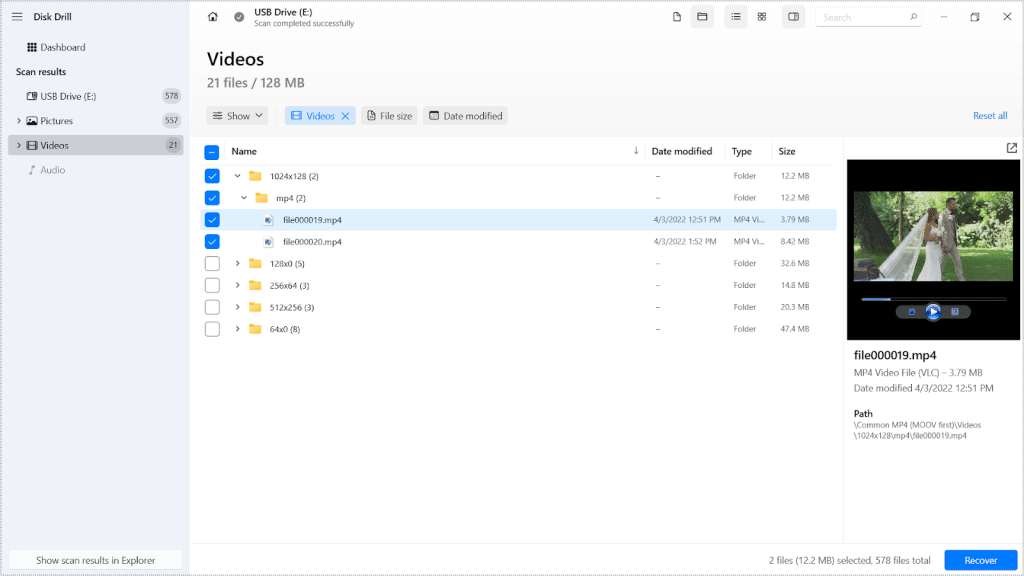Toggle the select-all checkbox in the header
1024x576 pixels.
point(212,152)
